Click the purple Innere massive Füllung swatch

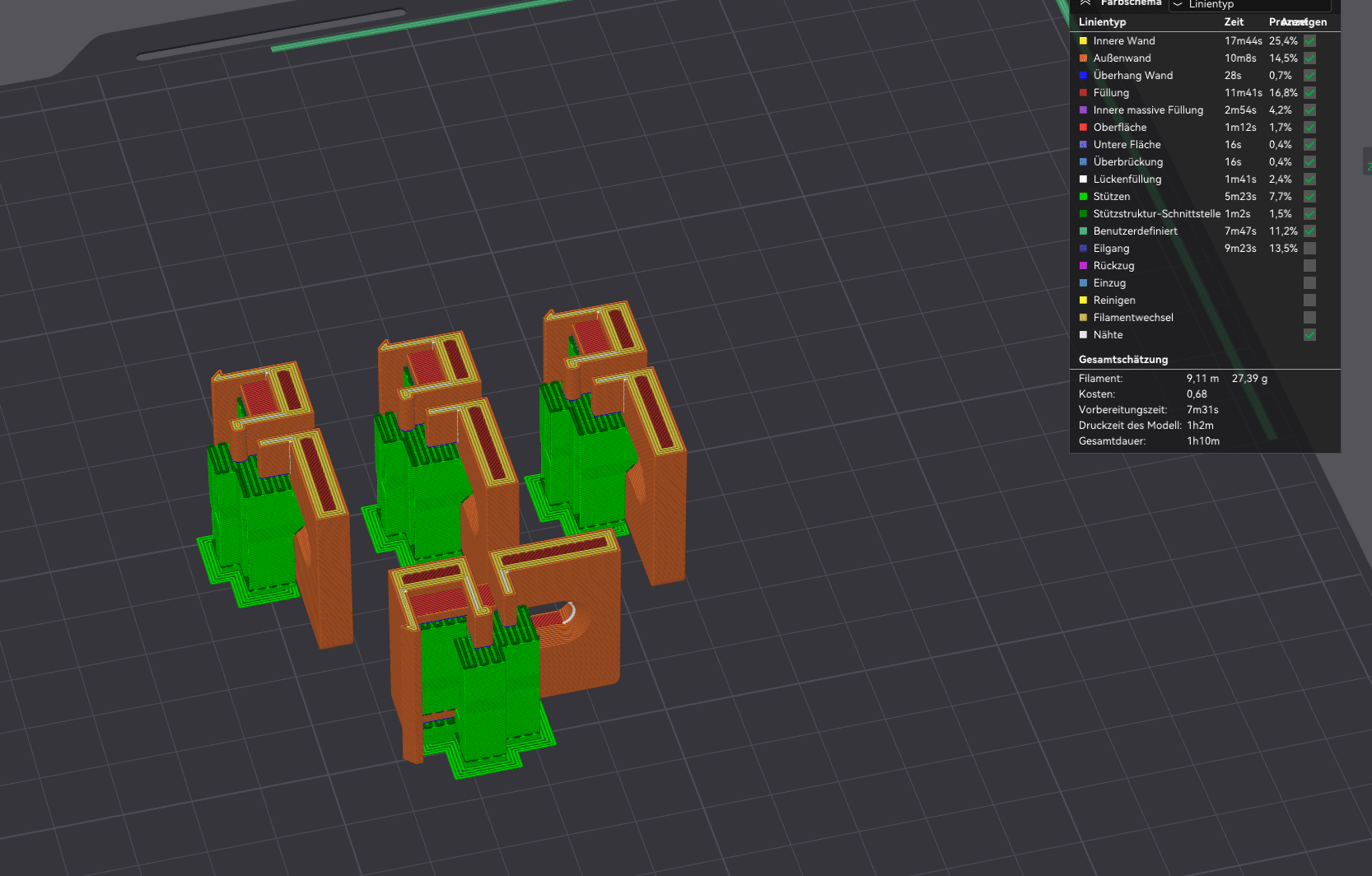pos(1083,109)
